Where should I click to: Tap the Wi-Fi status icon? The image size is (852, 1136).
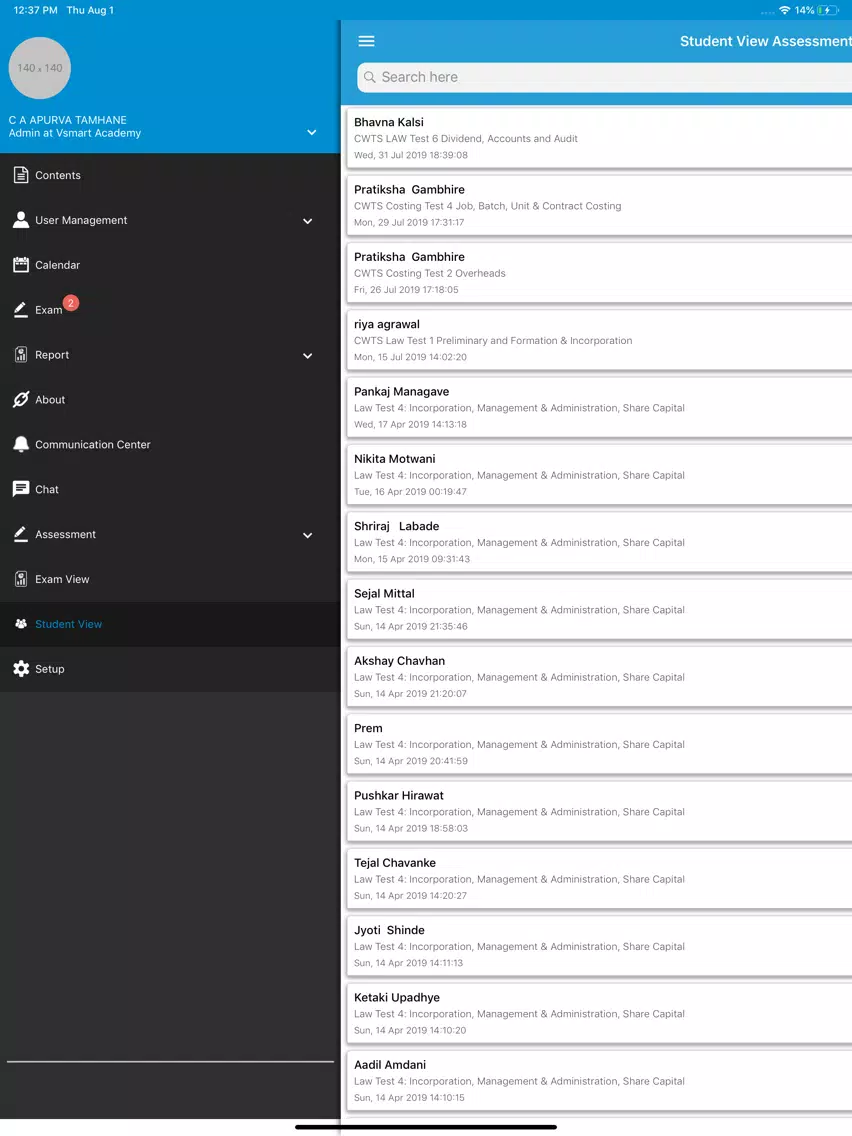785,10
